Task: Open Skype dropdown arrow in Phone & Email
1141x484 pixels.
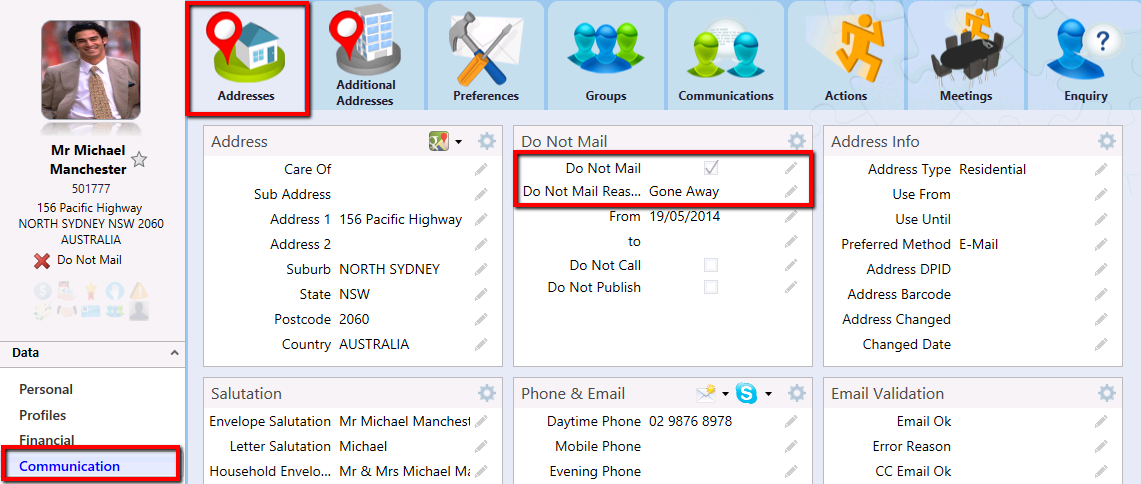Action: click(768, 394)
